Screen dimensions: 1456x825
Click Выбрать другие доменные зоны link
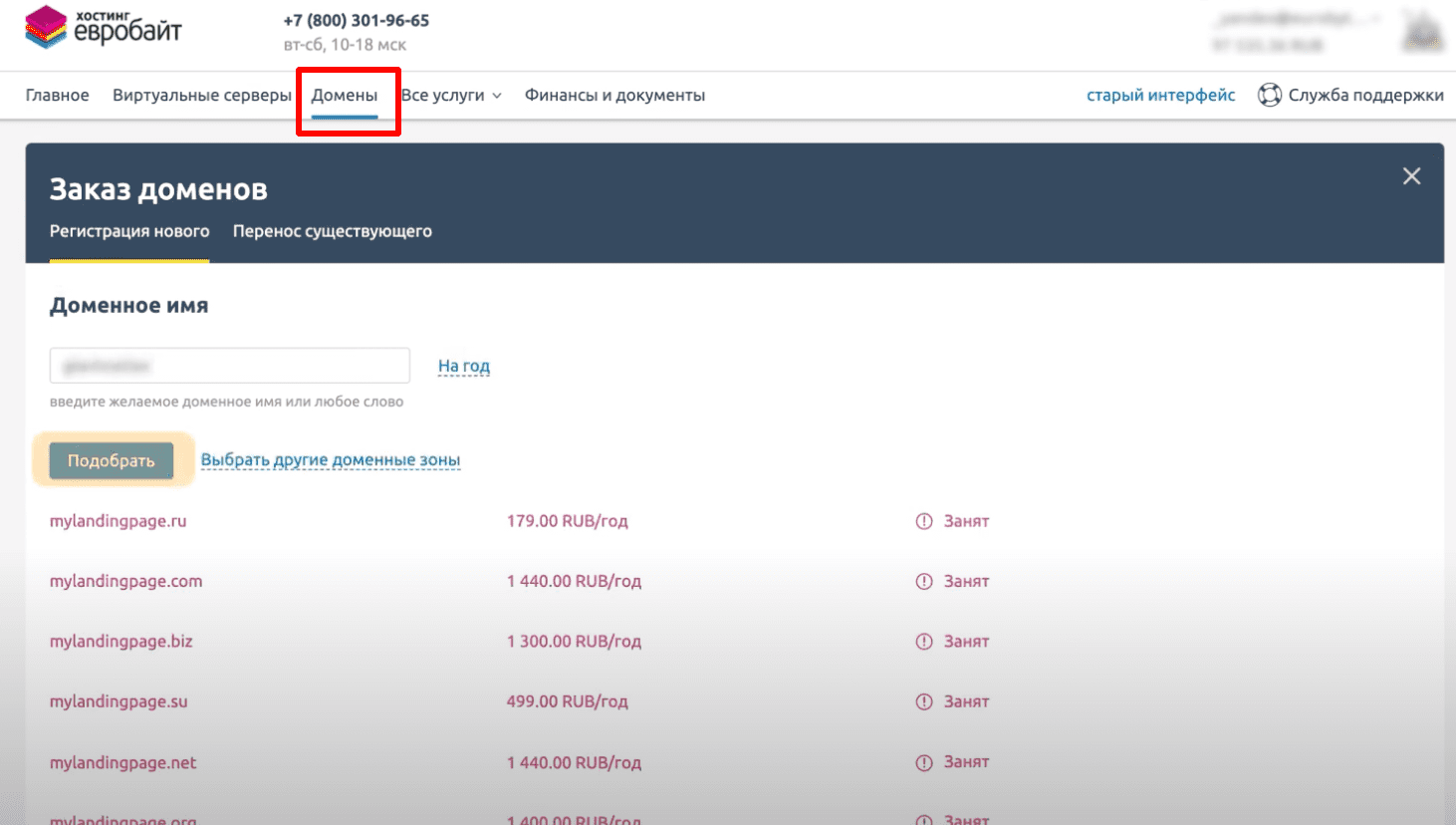(x=331, y=460)
